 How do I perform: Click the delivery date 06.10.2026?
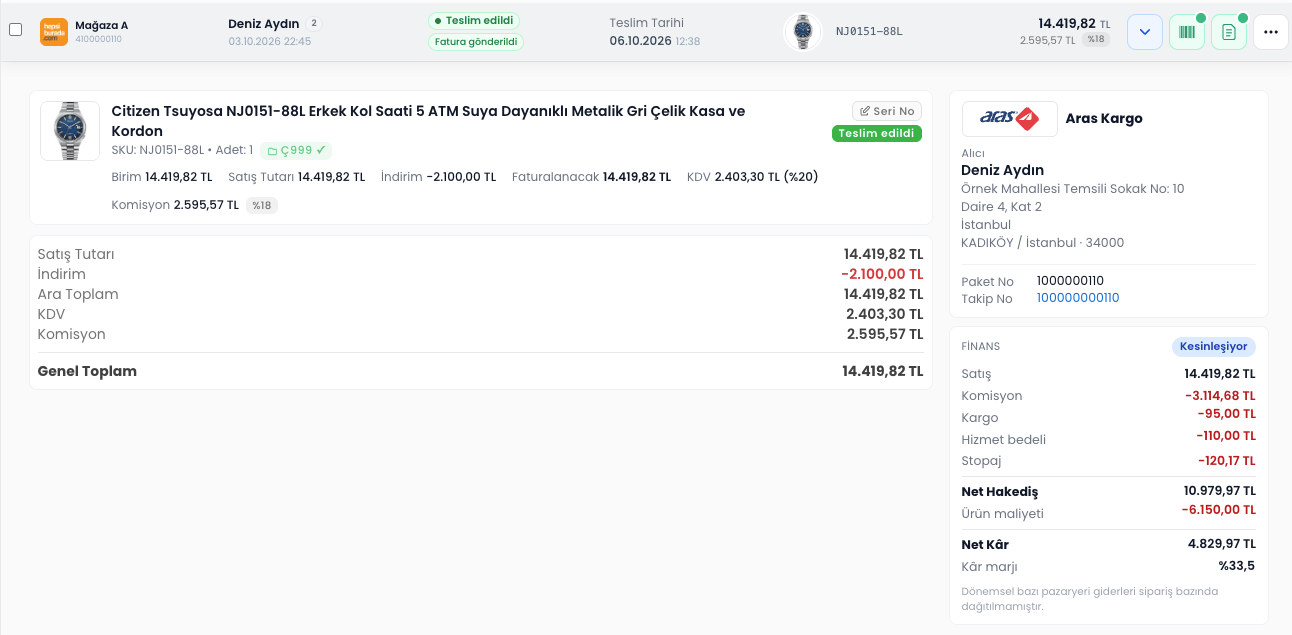click(x=640, y=41)
